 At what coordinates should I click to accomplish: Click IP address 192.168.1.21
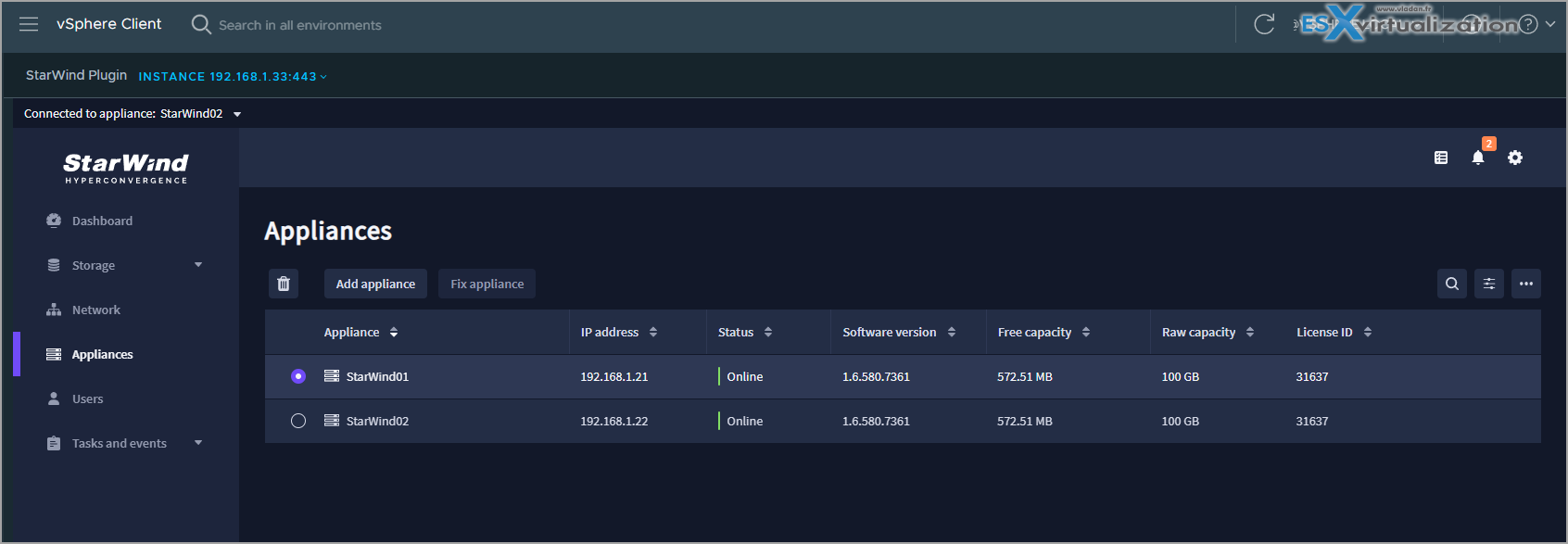(614, 376)
